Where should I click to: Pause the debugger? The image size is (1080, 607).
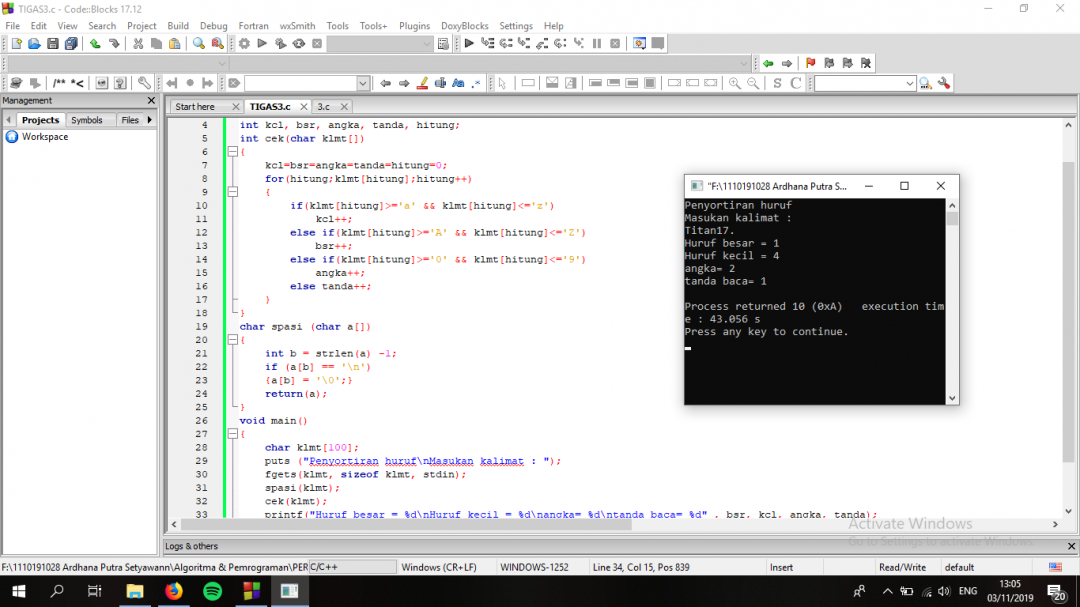click(597, 43)
